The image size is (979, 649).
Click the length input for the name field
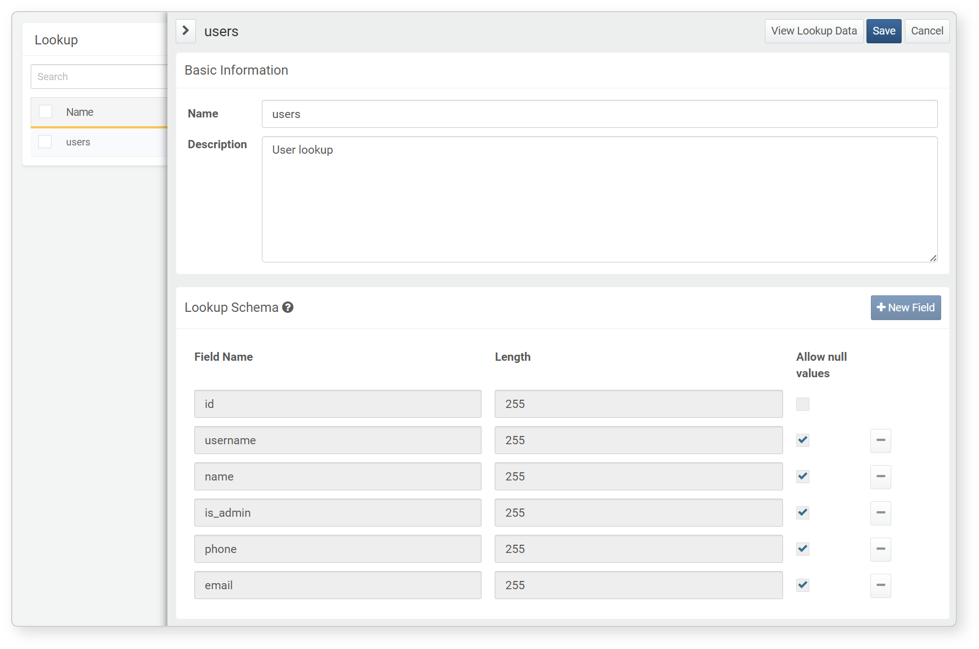pyautogui.click(x=639, y=477)
